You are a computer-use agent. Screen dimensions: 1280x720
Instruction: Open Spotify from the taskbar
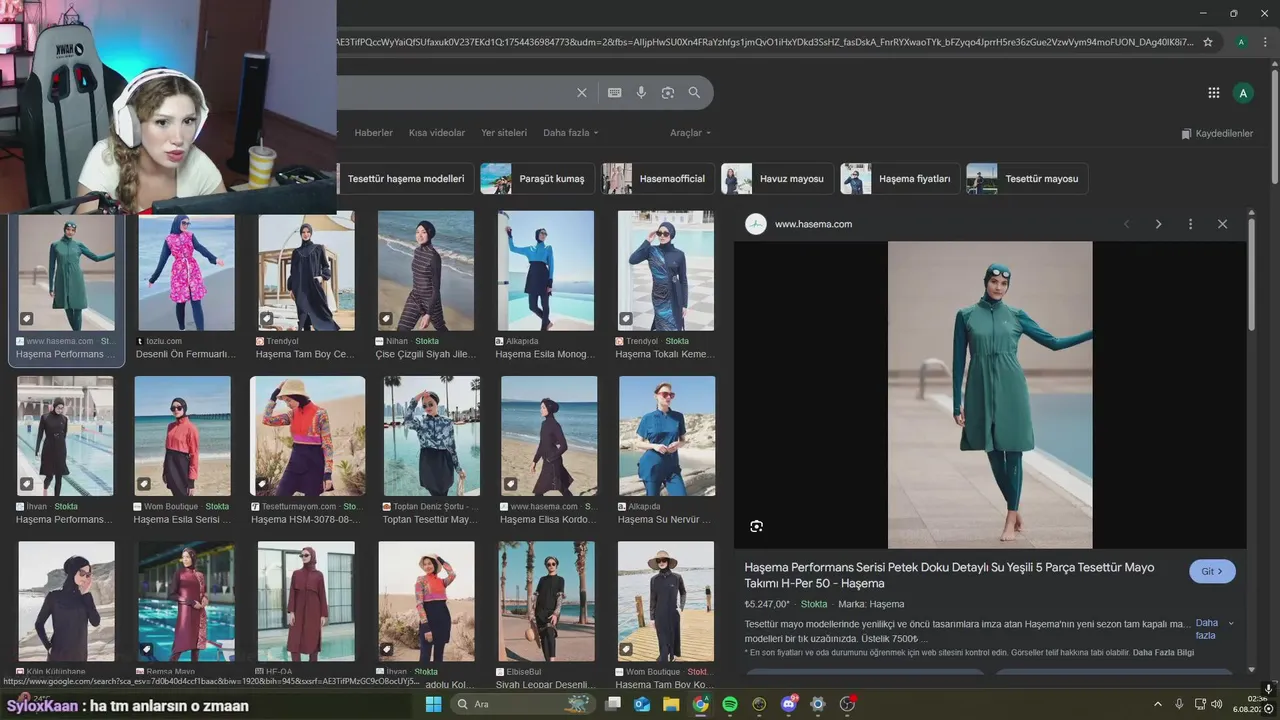point(730,704)
